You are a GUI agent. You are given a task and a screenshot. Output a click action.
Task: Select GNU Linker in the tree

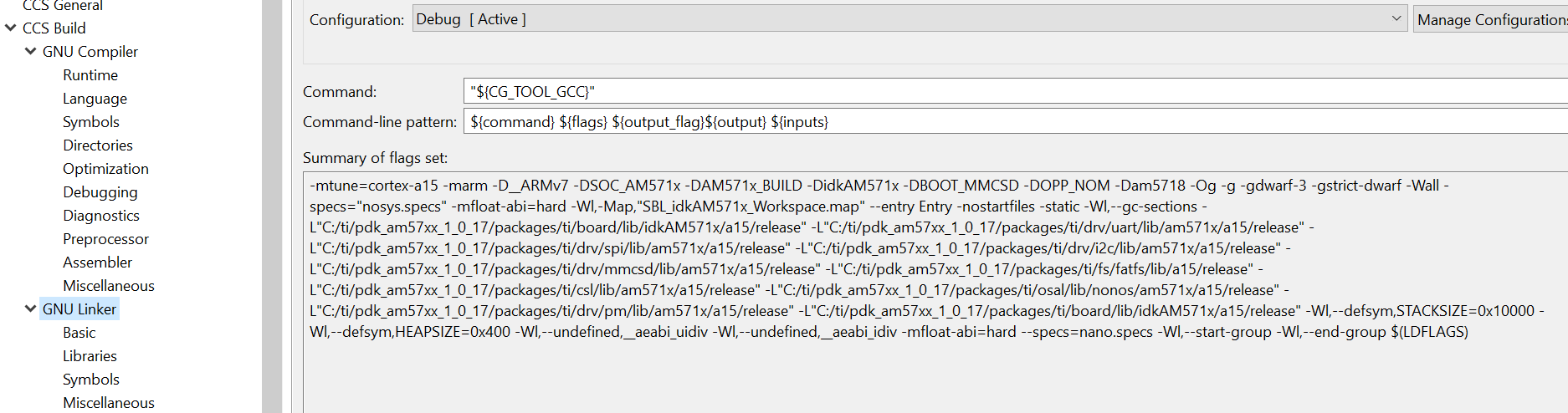(79, 308)
